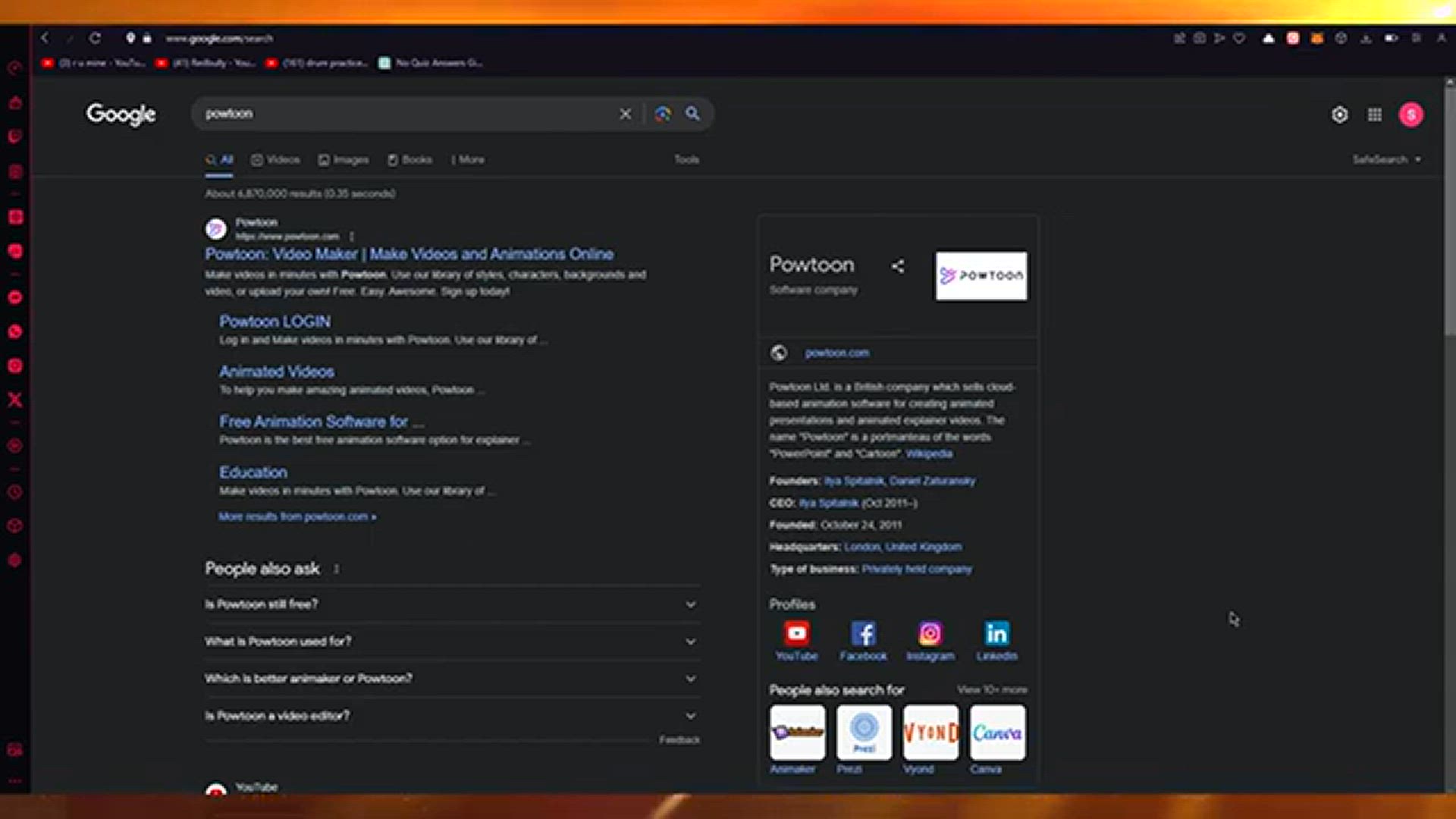Select the All results tab
The width and height of the screenshot is (1456, 819).
click(x=219, y=160)
